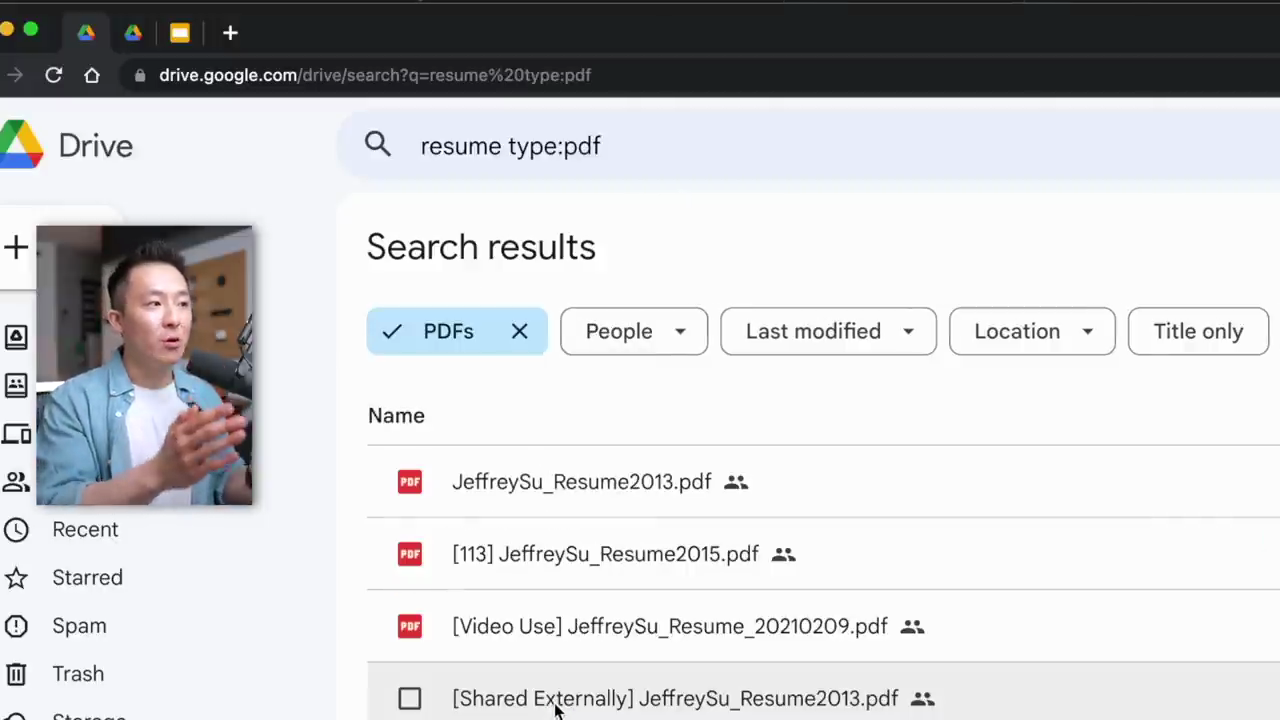Open the Shared with me people icon
1280x720 pixels.
(16, 481)
